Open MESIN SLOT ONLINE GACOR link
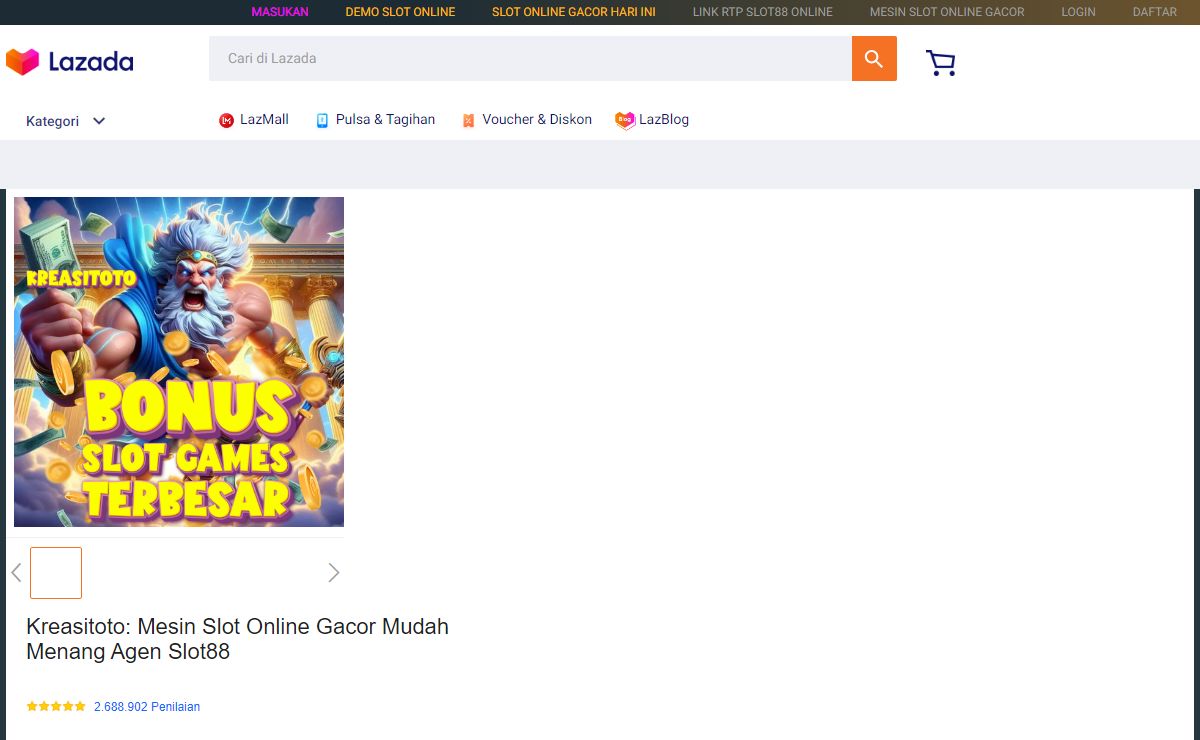The height and width of the screenshot is (740, 1200). pyautogui.click(x=947, y=12)
